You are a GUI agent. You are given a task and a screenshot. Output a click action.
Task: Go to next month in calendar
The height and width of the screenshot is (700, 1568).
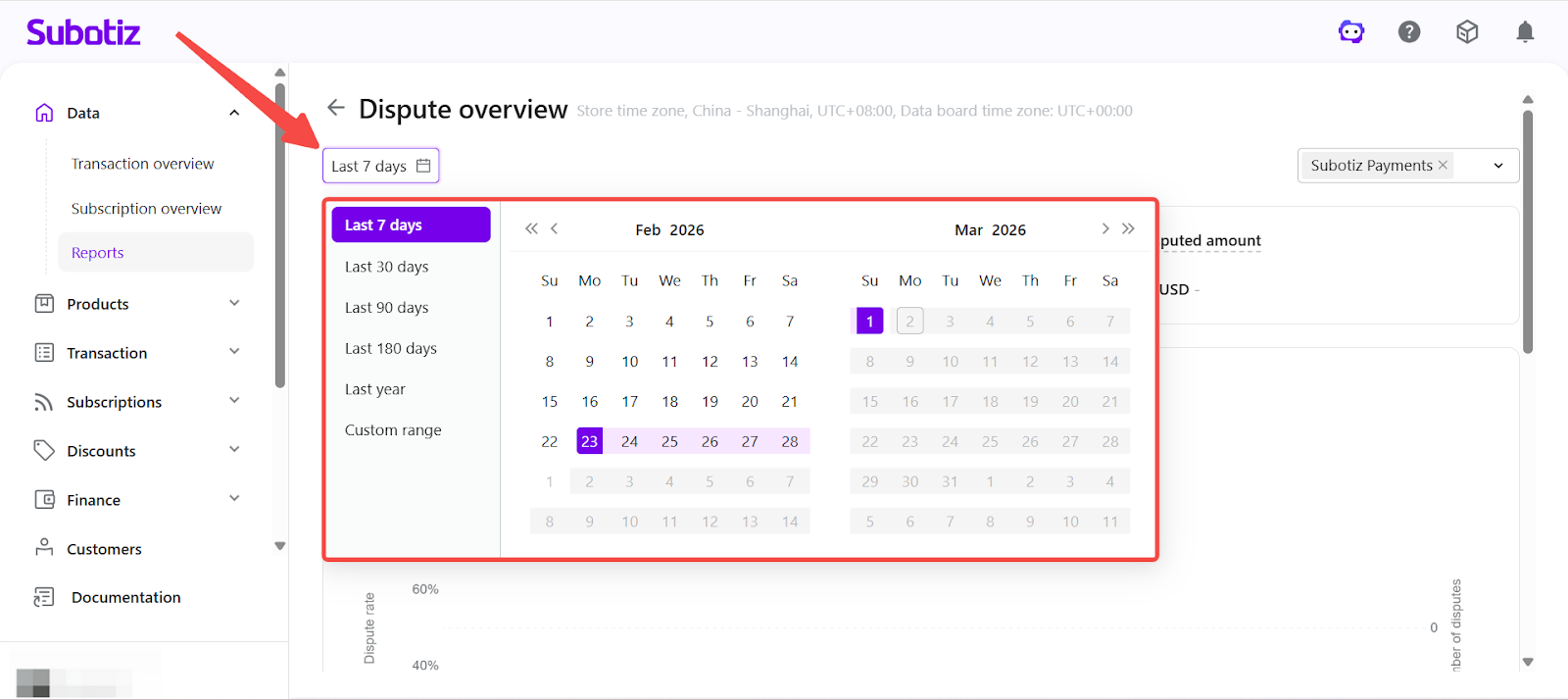coord(1105,228)
